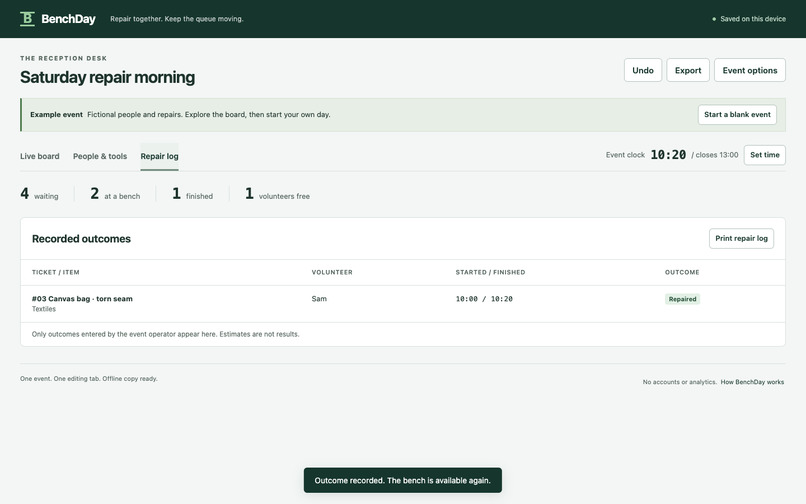
Task: Click the 10:00 / 10:20 time cell
Action: tap(484, 299)
